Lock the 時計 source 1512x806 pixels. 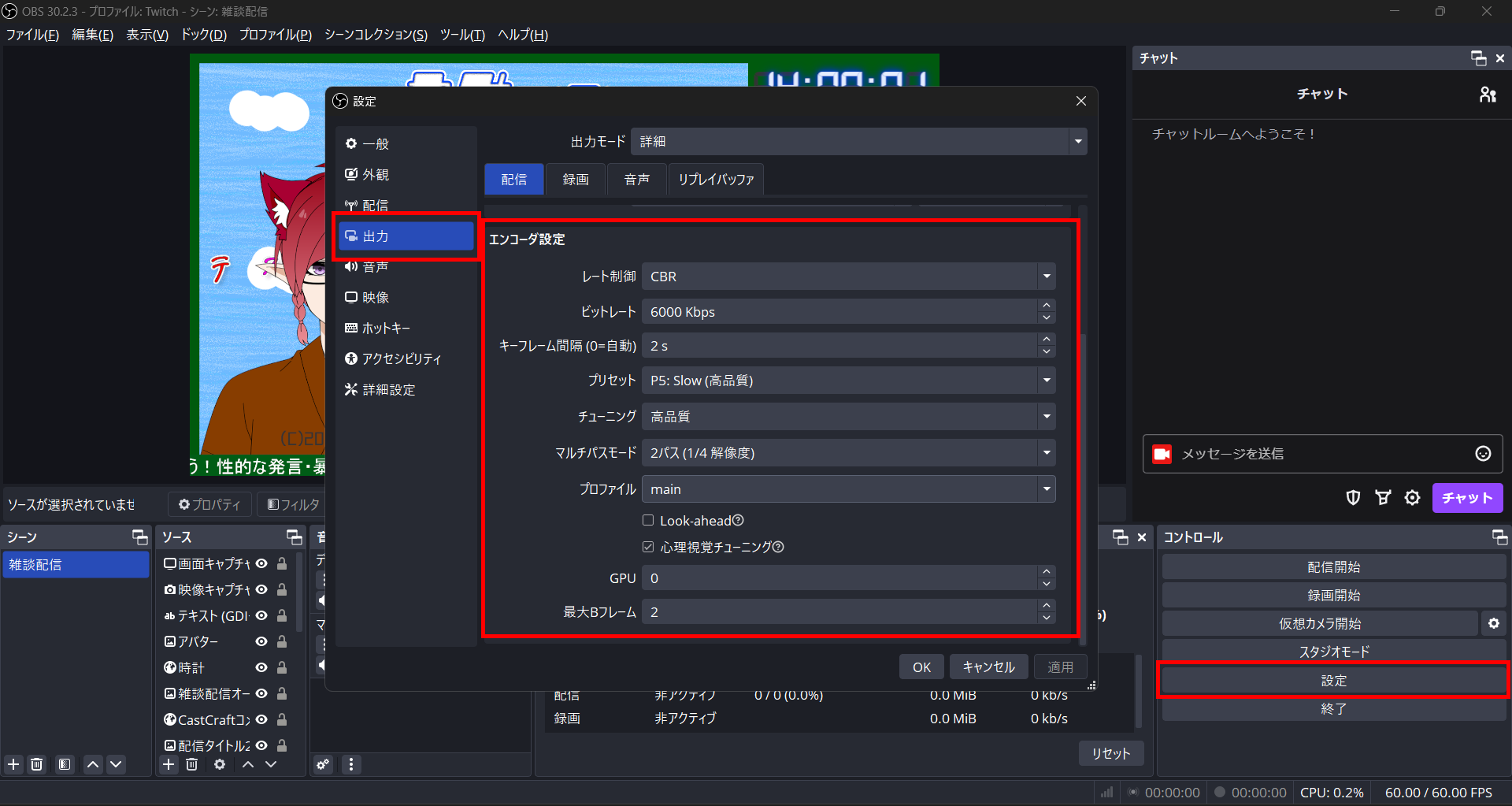click(282, 667)
